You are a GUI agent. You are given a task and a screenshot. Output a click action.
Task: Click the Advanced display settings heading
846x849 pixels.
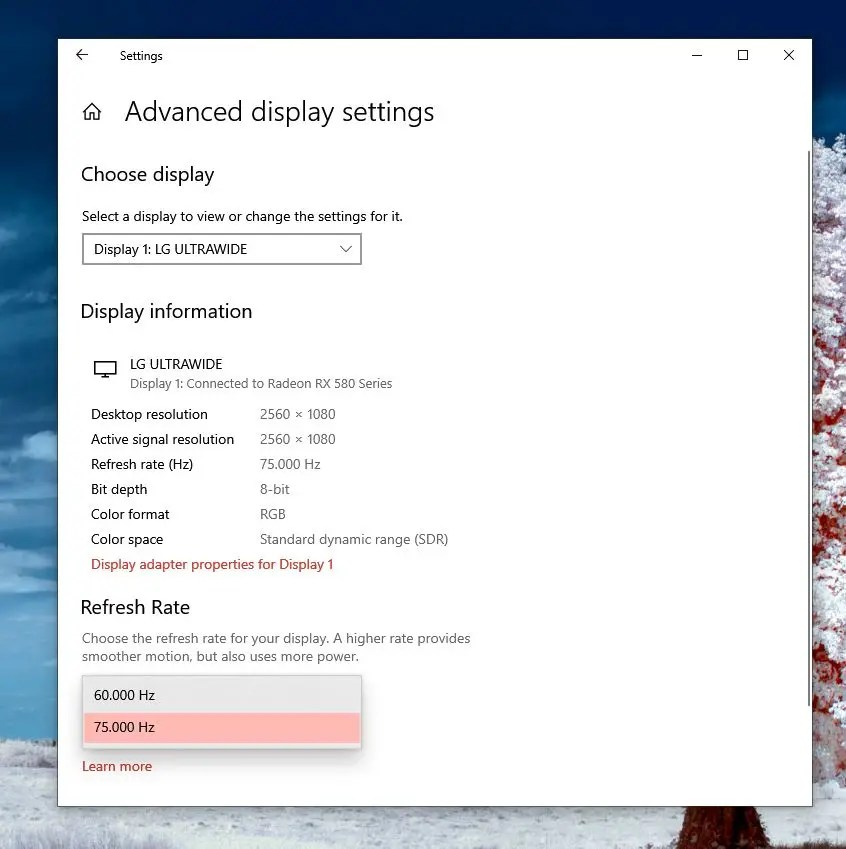pos(279,111)
